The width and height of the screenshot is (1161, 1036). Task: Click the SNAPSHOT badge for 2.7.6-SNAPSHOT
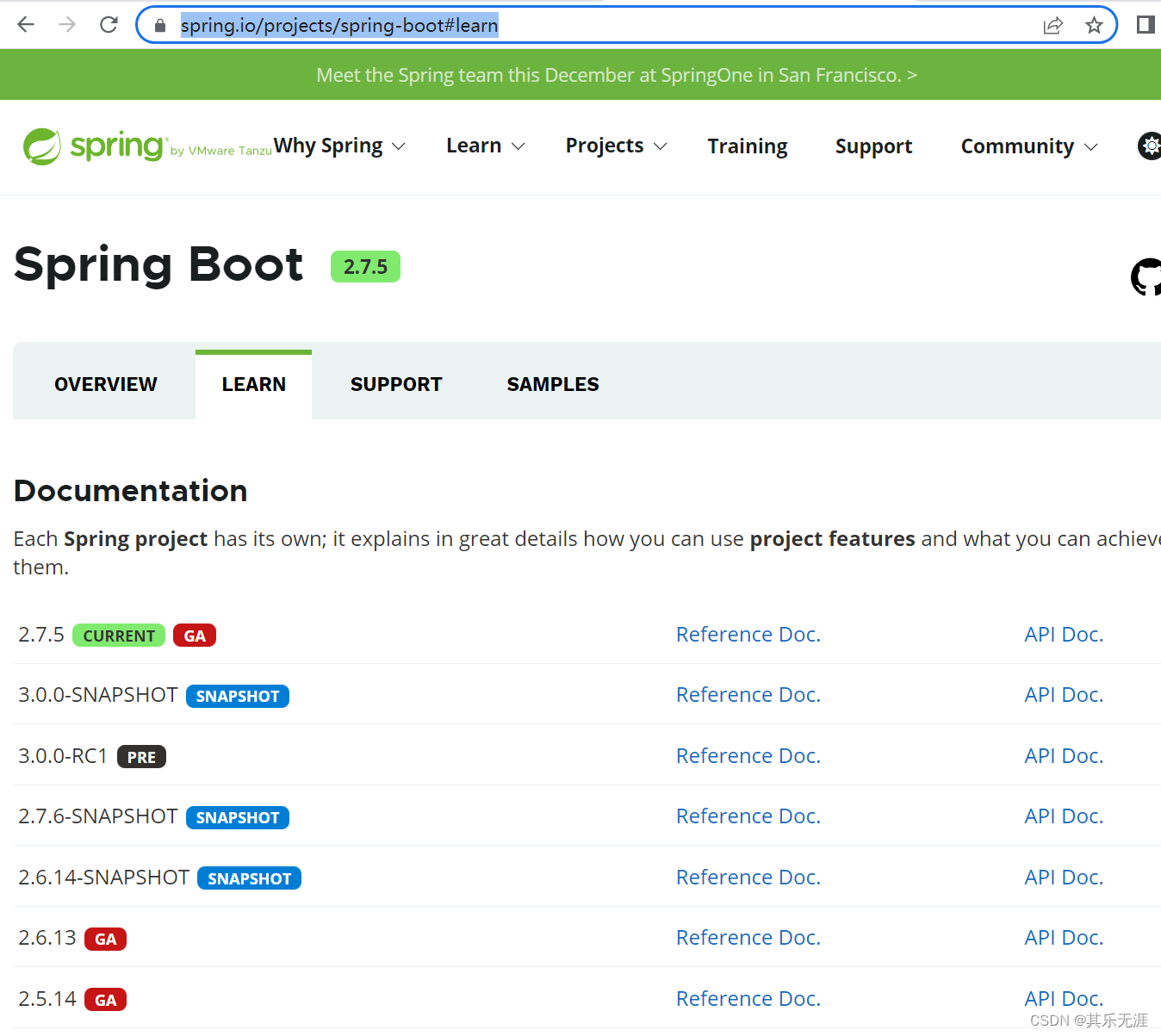pos(238,817)
